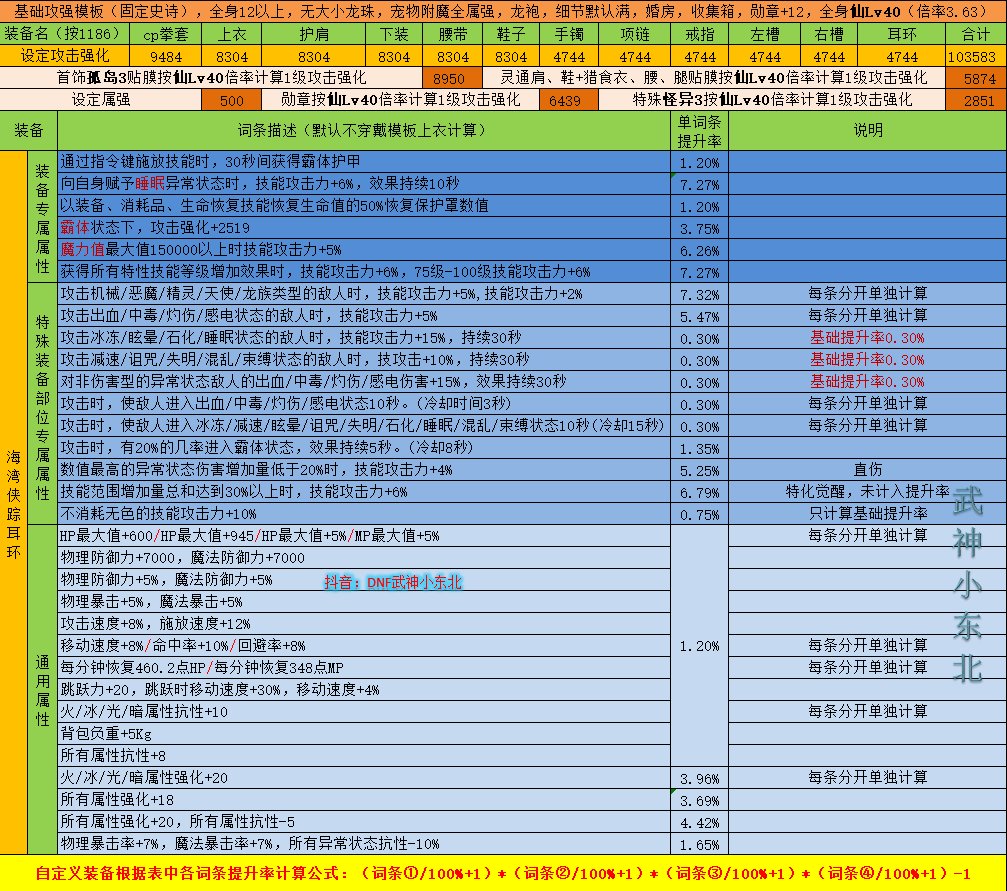Select the '设定攻击强化' label cell
1007x891 pixels.
coord(65,57)
